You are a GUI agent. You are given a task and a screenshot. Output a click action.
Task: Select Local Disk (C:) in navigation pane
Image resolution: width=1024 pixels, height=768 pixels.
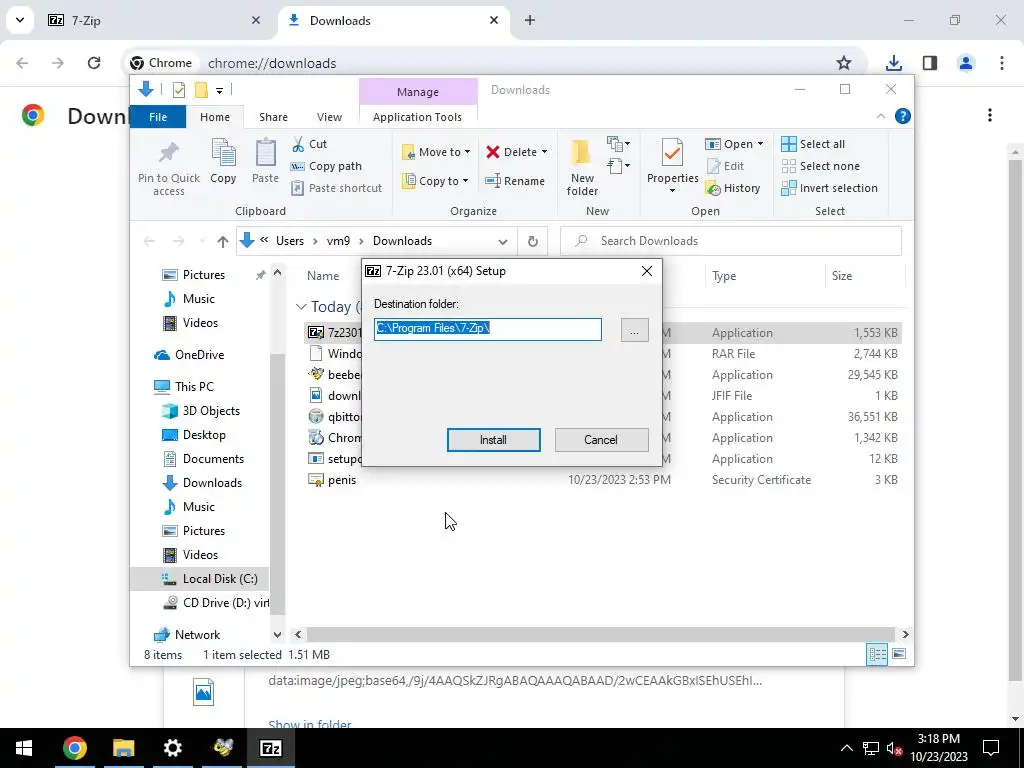[x=199, y=579]
